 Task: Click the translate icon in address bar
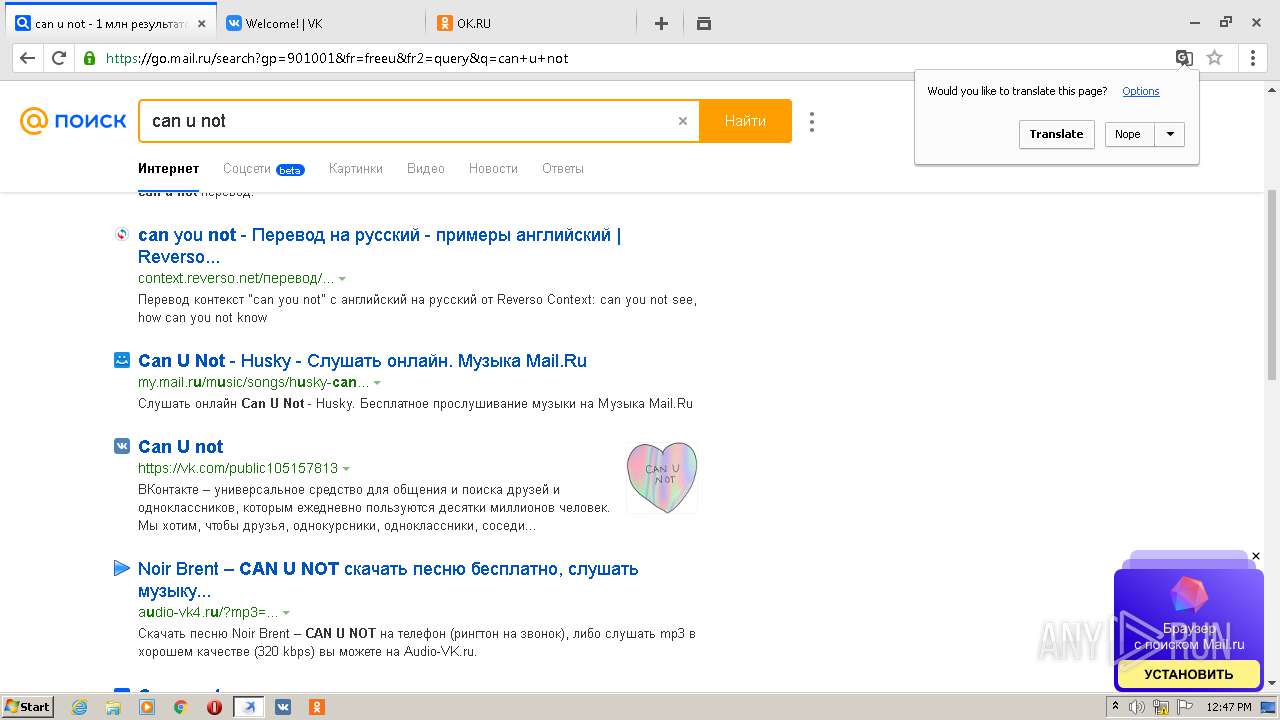1184,58
